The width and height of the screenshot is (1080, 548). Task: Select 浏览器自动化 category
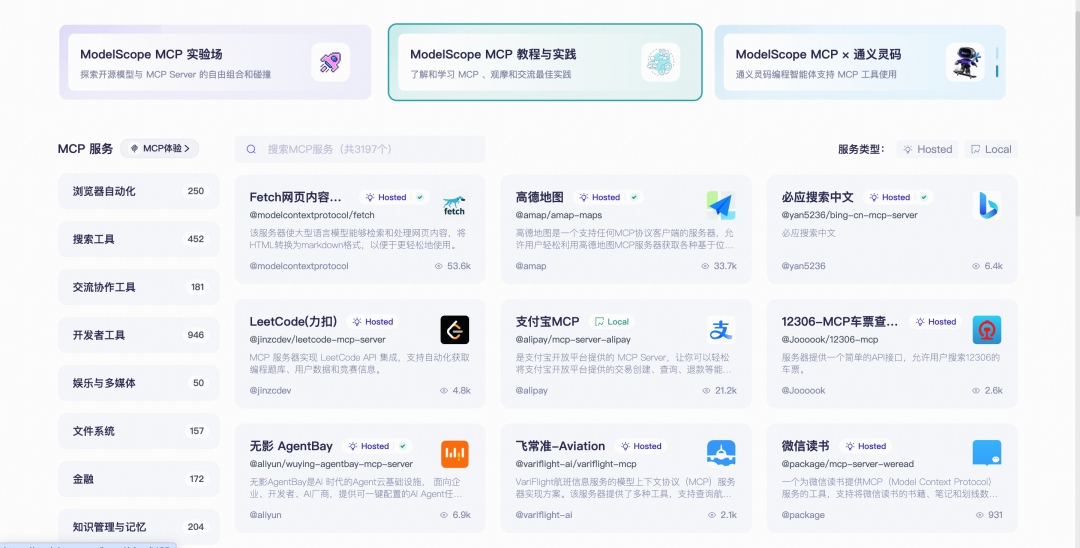(x=138, y=191)
